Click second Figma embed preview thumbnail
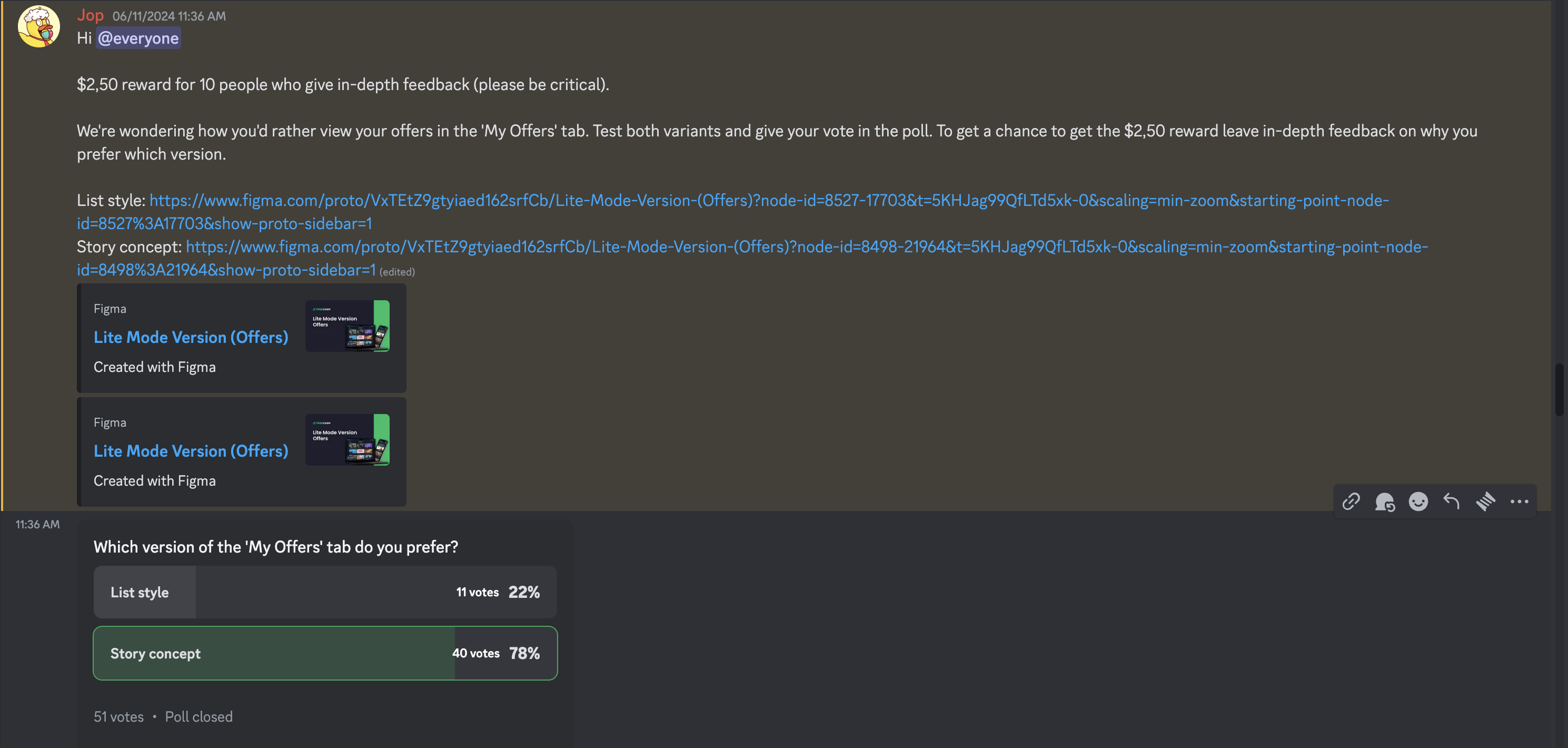This screenshot has height=748, width=1568. (x=347, y=440)
